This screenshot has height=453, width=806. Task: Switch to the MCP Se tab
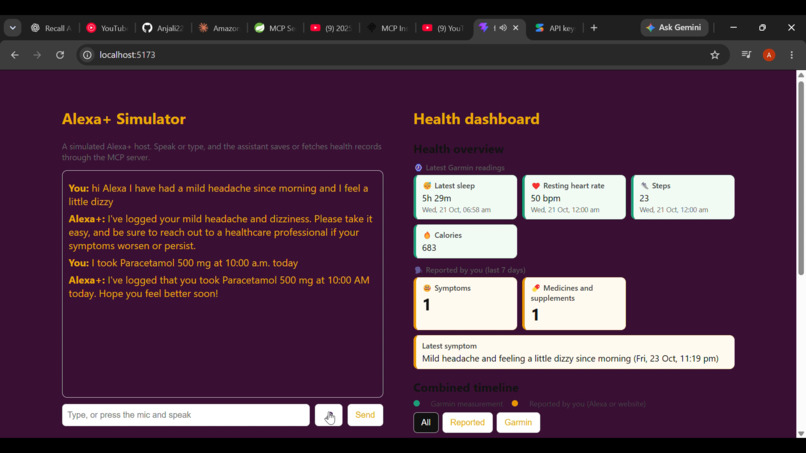pyautogui.click(x=276, y=28)
